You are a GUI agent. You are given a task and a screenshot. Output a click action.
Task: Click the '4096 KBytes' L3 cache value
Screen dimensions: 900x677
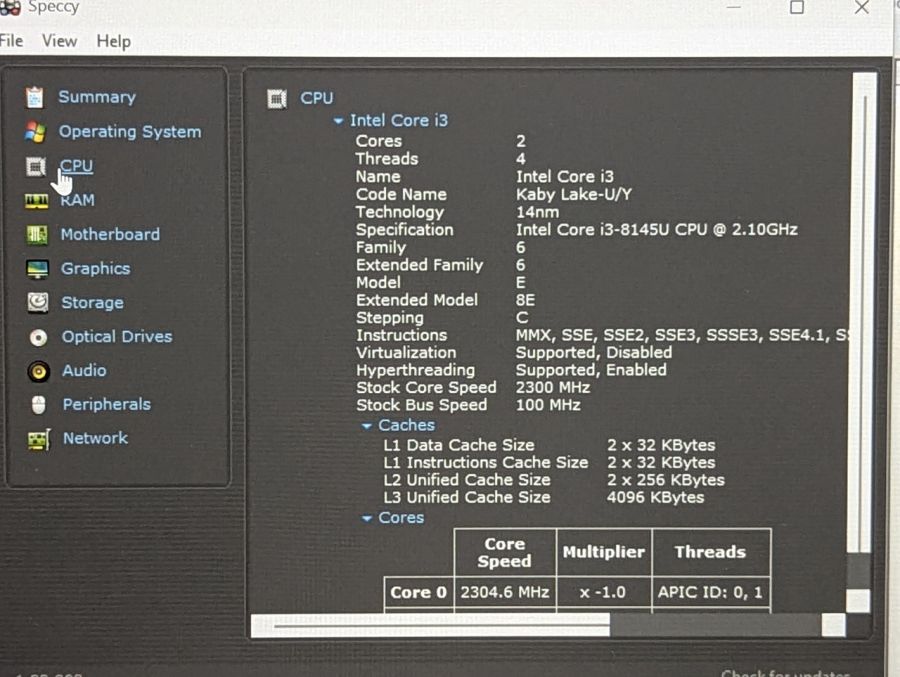655,497
